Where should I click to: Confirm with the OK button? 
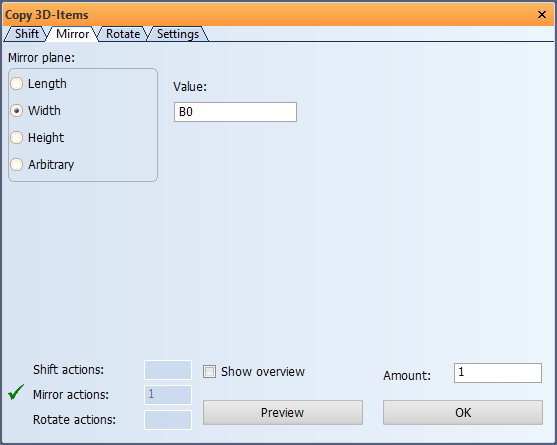tap(463, 413)
